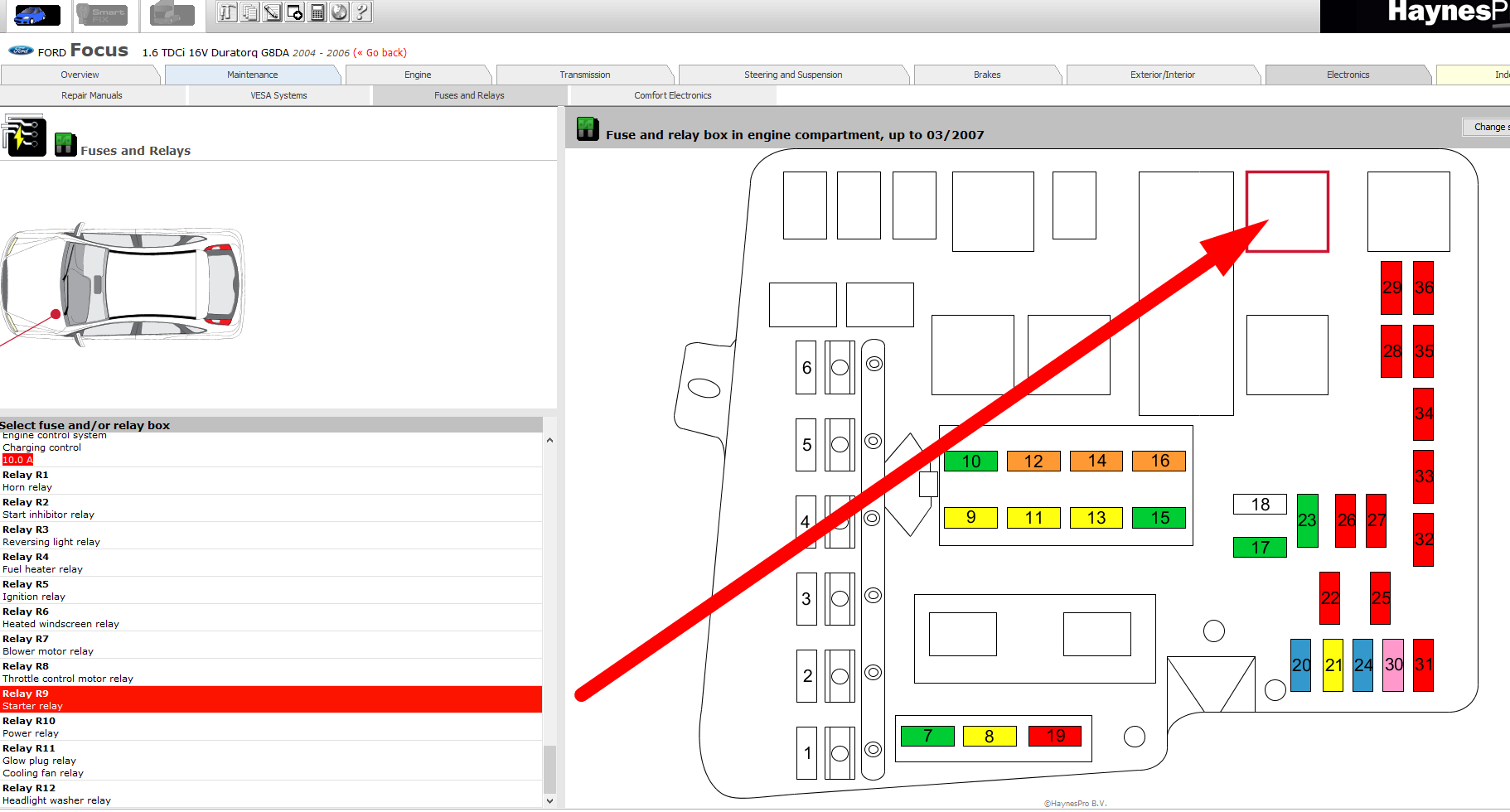The image size is (1510, 812).
Task: Select green fuse 7
Action: coord(927,736)
